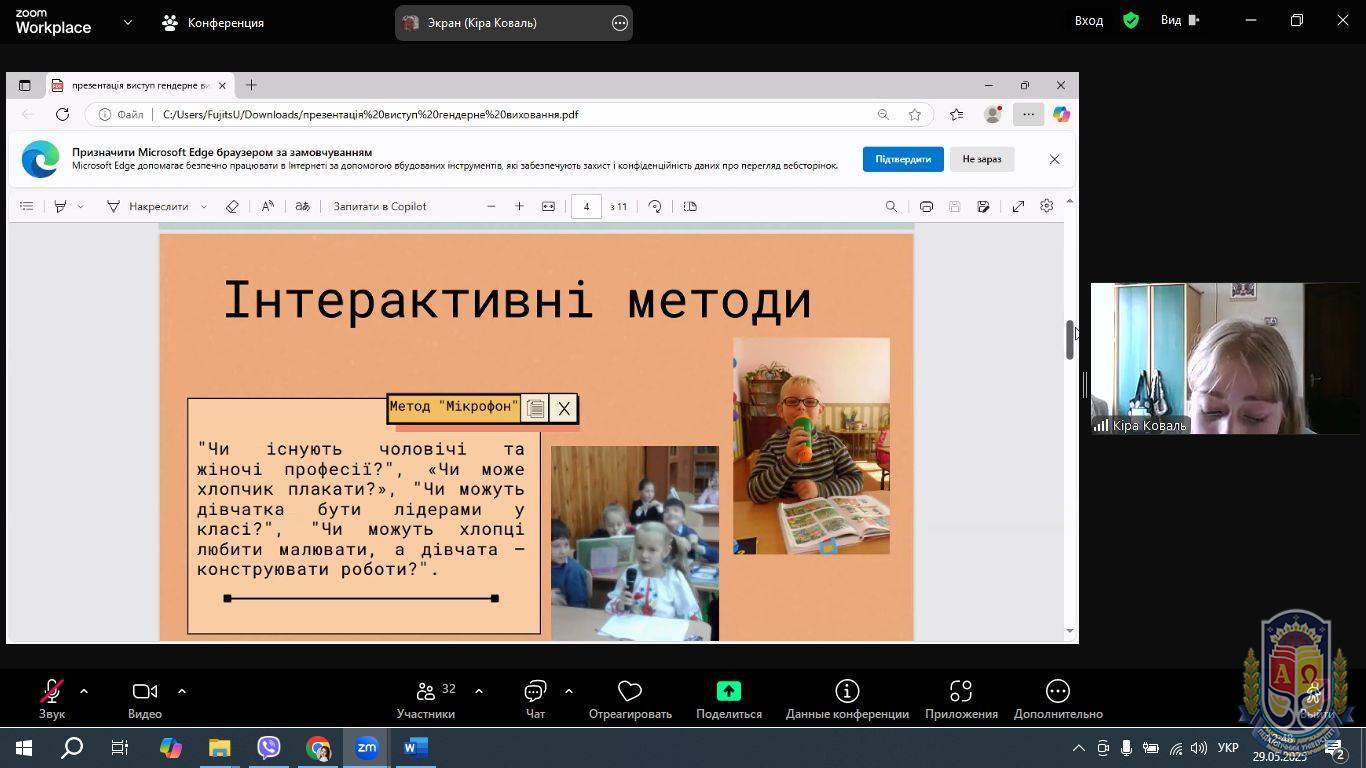Select the PDF highlight tool
This screenshot has height=768, width=1366.
(60, 206)
